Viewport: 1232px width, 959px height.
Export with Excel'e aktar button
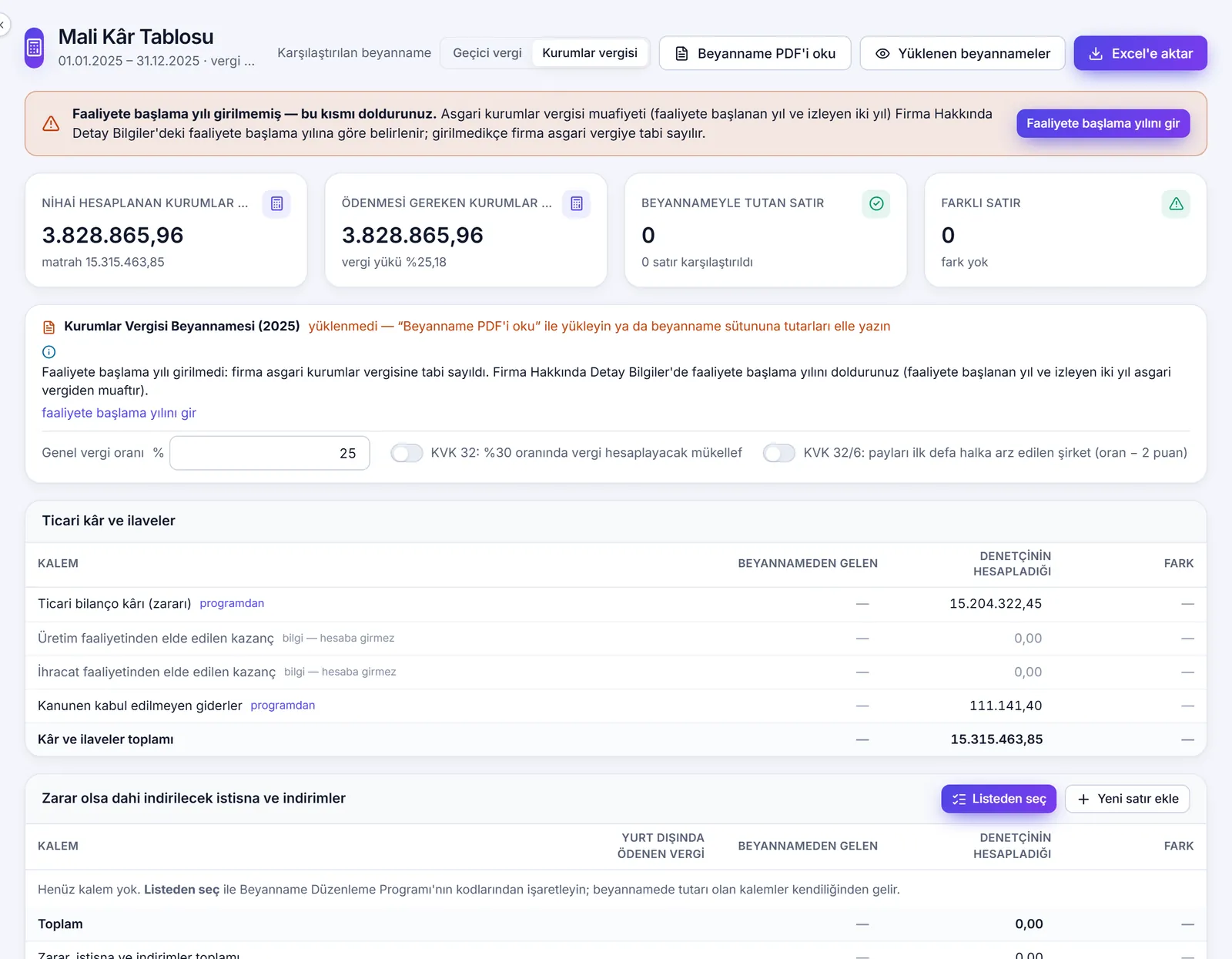pos(1140,53)
